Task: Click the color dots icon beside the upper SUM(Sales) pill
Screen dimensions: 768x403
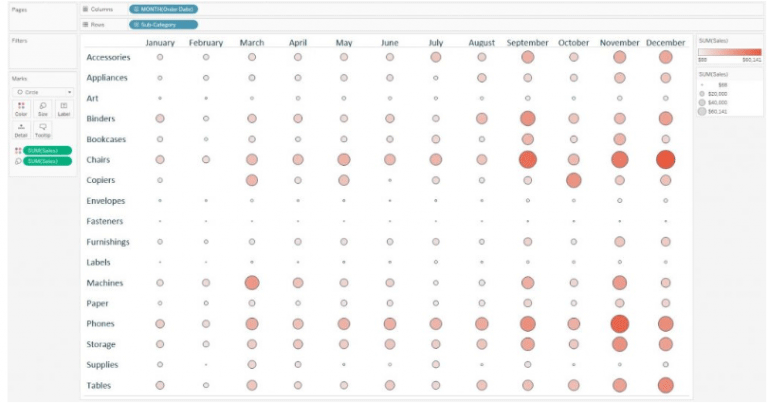Action: [18, 150]
